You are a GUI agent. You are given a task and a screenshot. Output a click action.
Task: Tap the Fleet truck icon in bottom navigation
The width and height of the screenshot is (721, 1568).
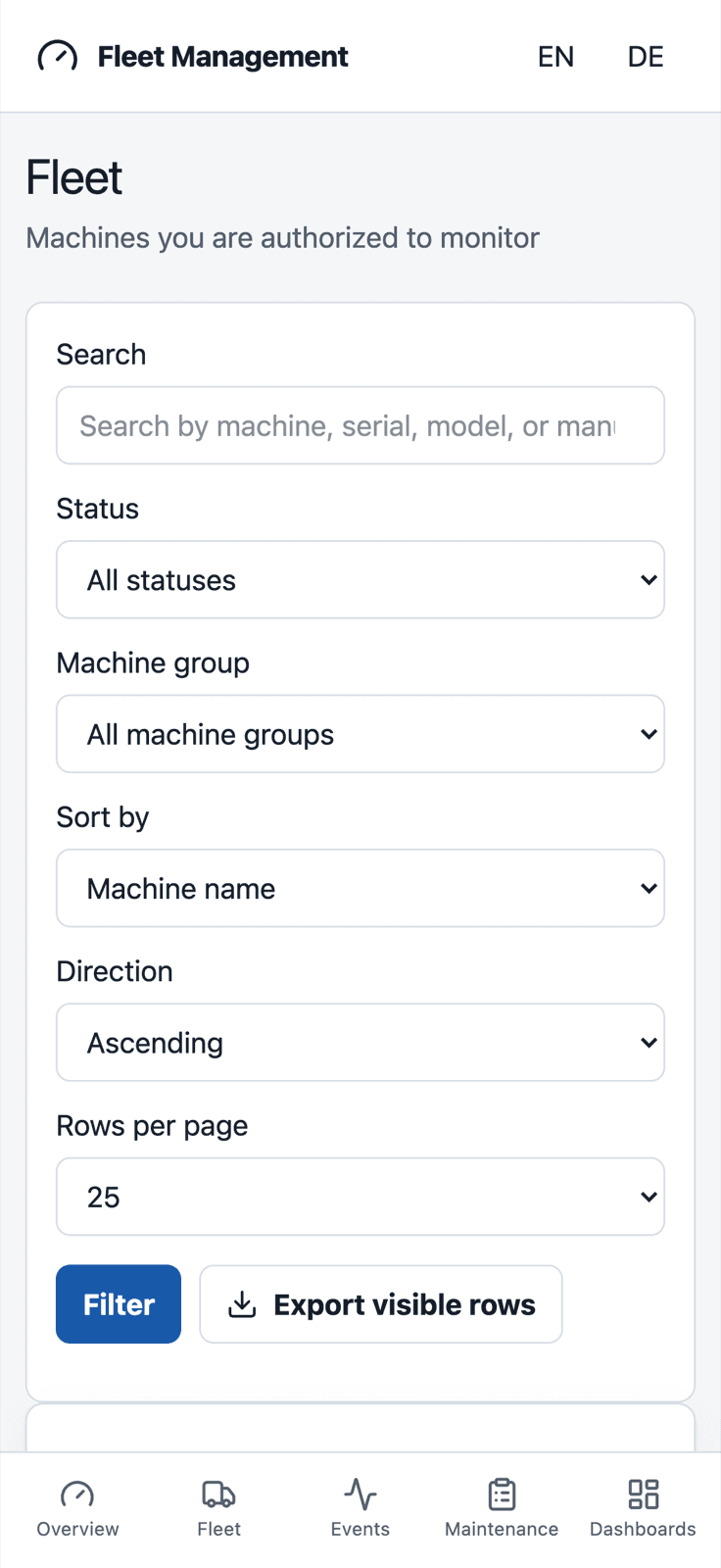point(218,1494)
